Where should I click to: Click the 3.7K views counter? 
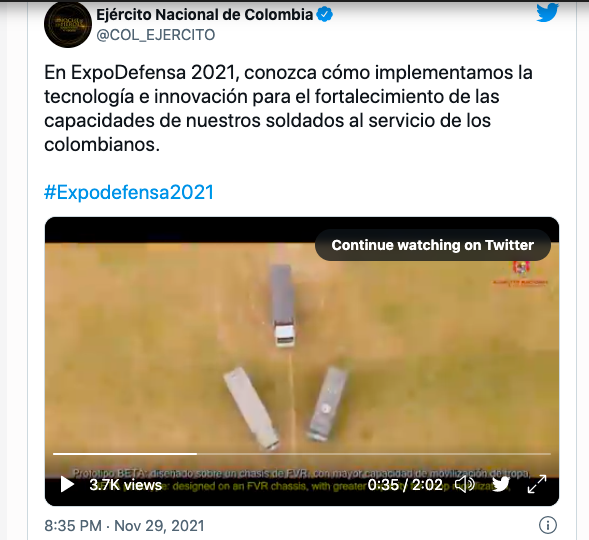click(x=125, y=485)
